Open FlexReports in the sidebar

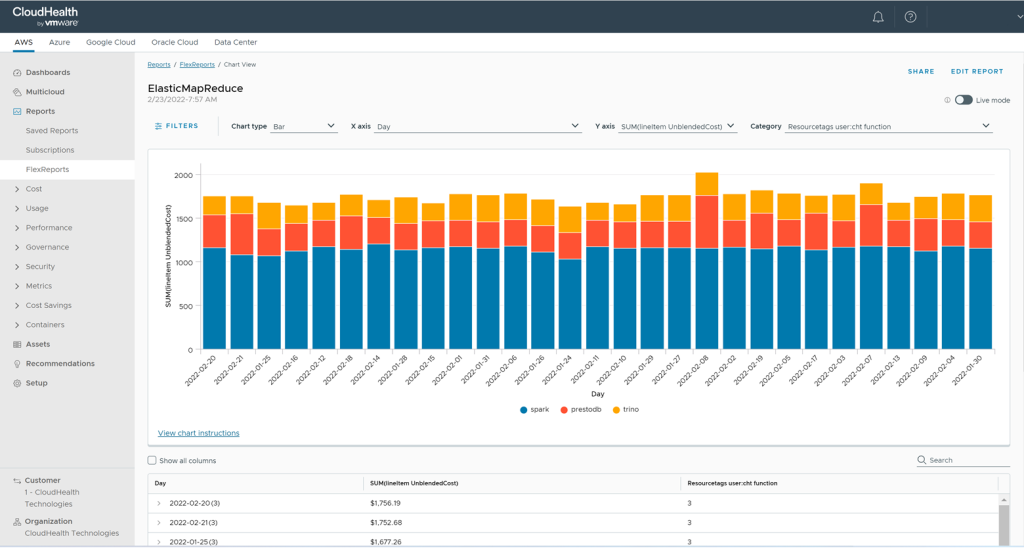point(47,170)
